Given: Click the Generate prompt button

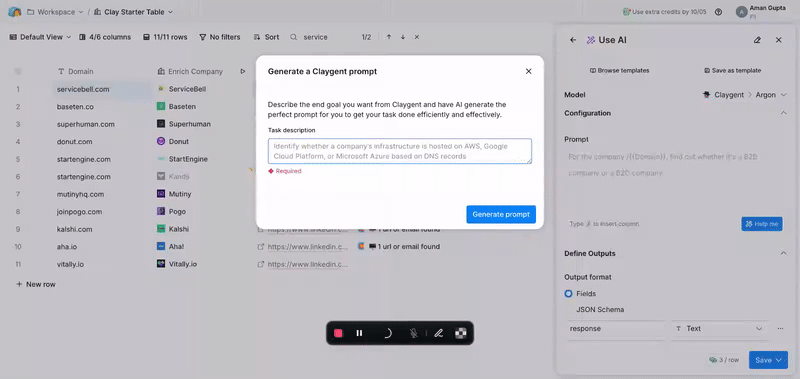Looking at the screenshot, I should coord(501,214).
